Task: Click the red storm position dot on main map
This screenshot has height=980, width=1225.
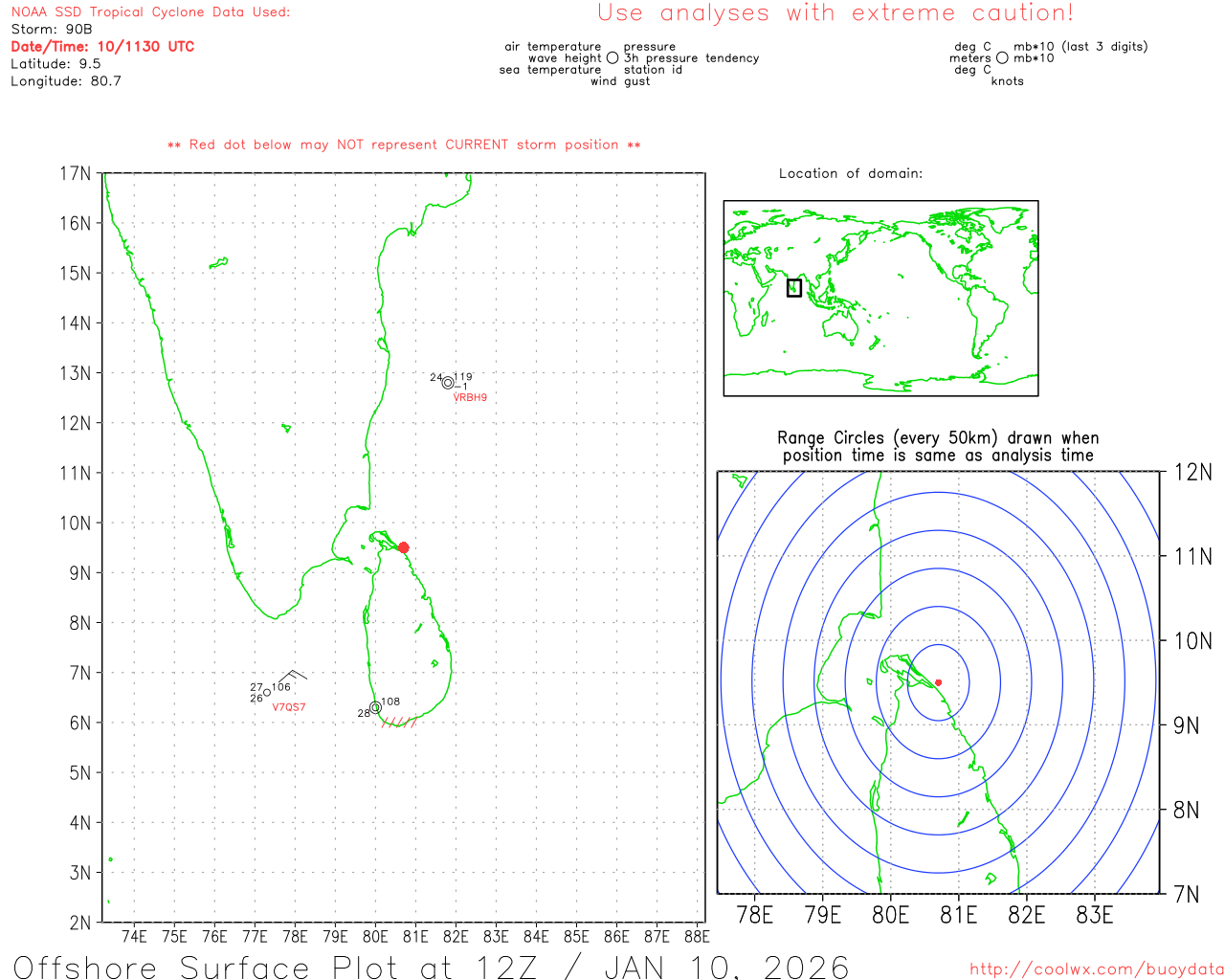Action: pyautogui.click(x=403, y=547)
